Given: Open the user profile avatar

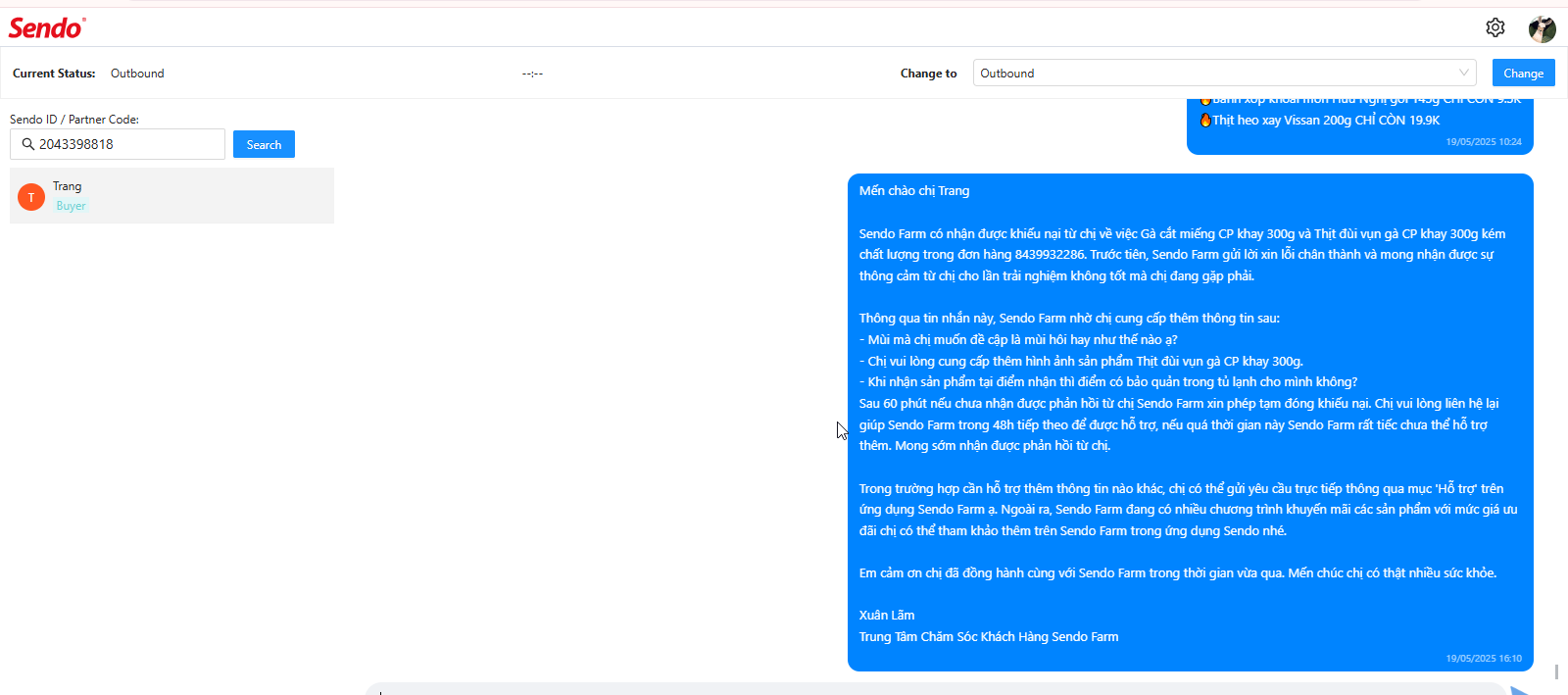Looking at the screenshot, I should [1542, 28].
